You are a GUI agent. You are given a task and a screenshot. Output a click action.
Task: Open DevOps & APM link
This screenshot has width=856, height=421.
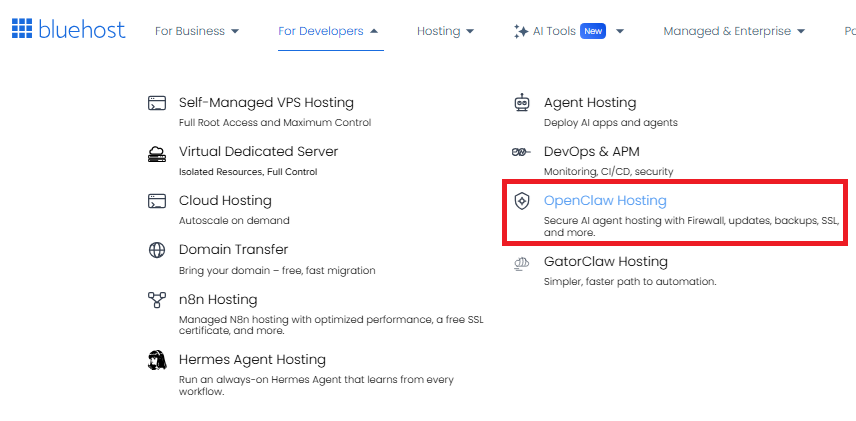tap(591, 151)
